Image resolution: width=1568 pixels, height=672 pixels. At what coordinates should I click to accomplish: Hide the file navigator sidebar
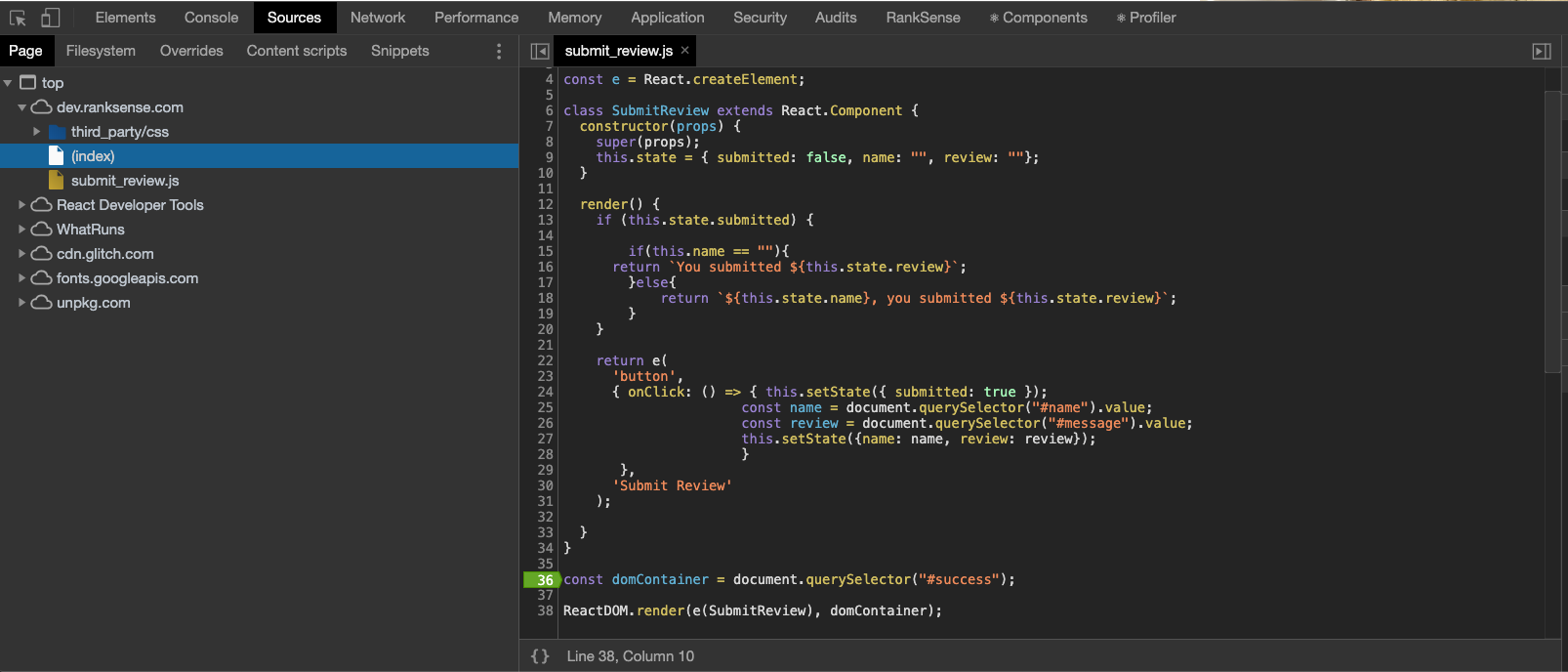[x=539, y=51]
